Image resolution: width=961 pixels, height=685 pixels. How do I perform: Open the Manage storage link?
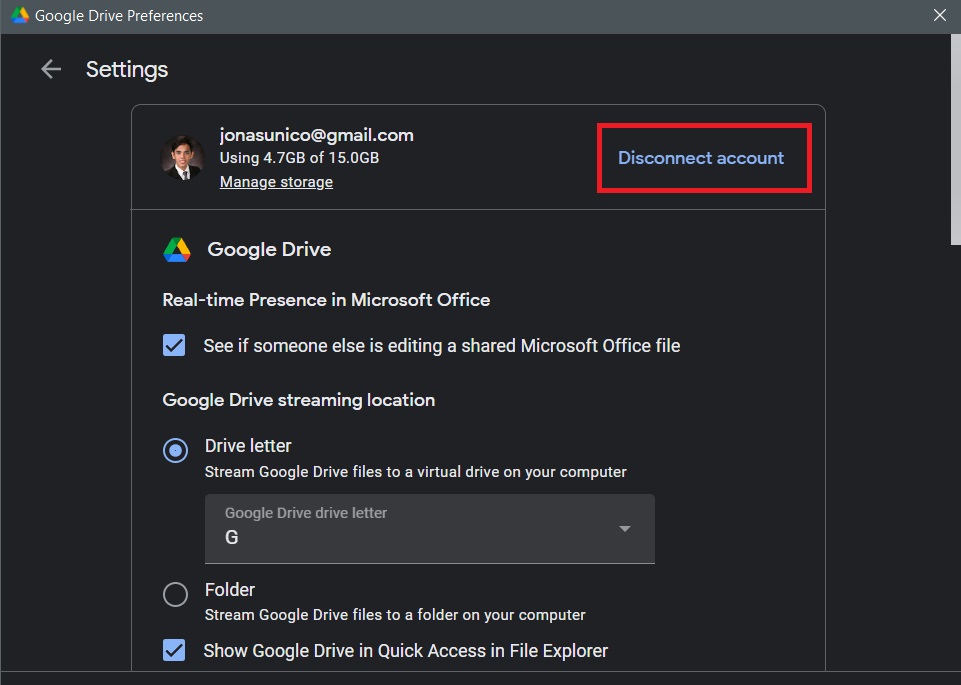tap(276, 182)
